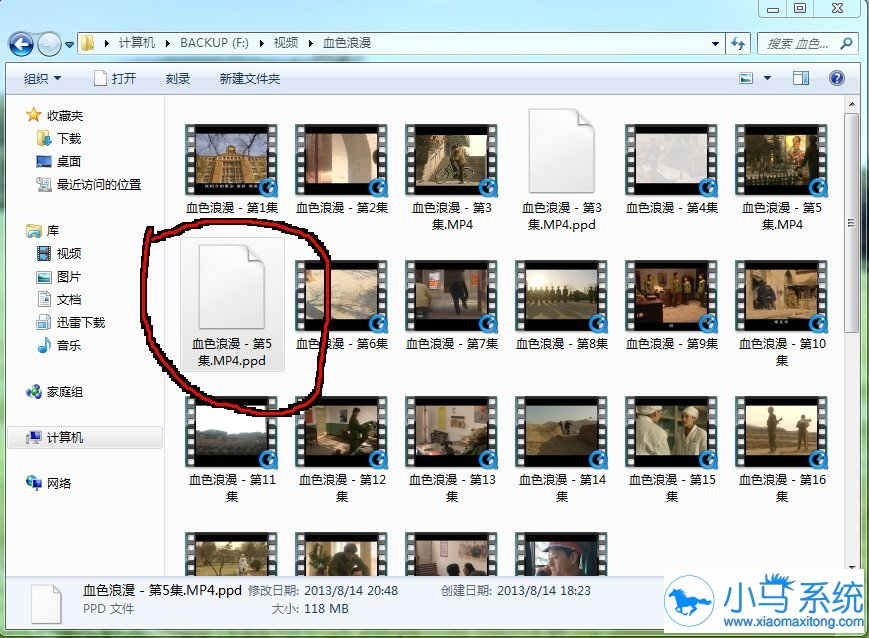
Task: Select BACKUP (F:) in the address breadcrumb
Action: pyautogui.click(x=214, y=43)
